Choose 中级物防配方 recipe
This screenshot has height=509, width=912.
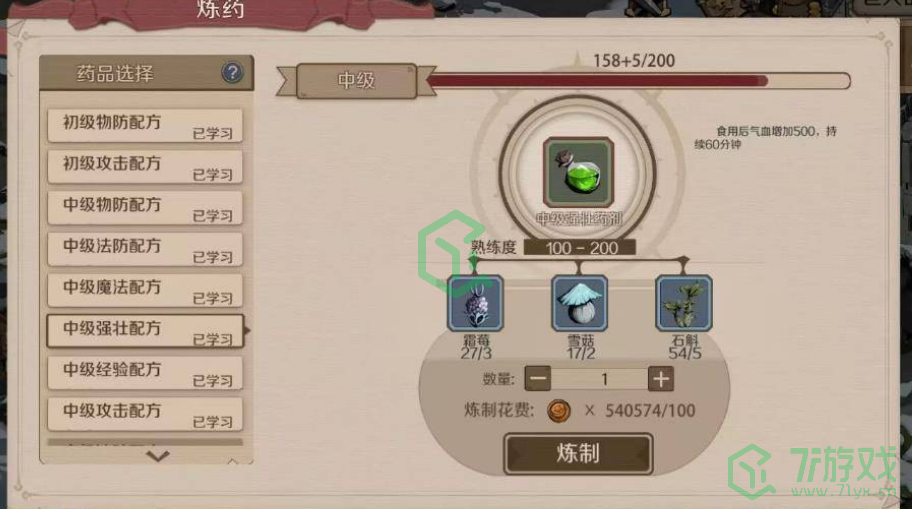point(145,208)
